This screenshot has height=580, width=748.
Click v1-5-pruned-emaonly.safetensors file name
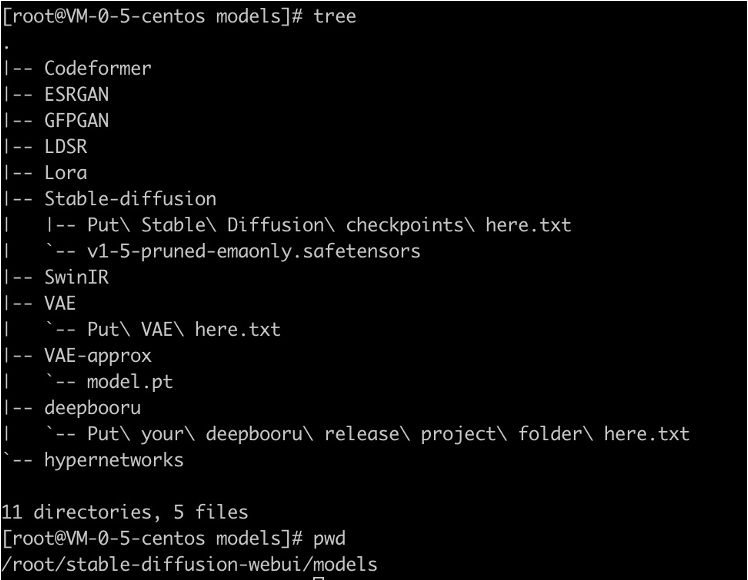254,251
